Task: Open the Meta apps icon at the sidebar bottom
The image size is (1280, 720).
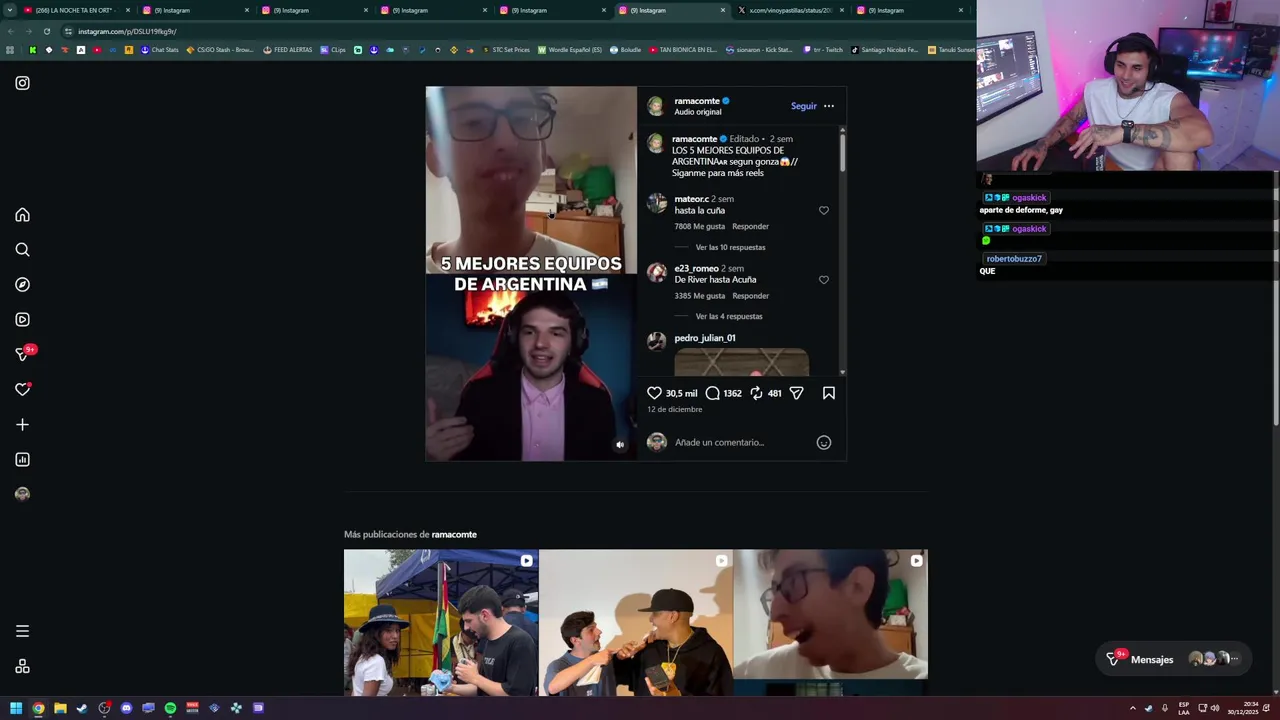Action: coord(22,667)
